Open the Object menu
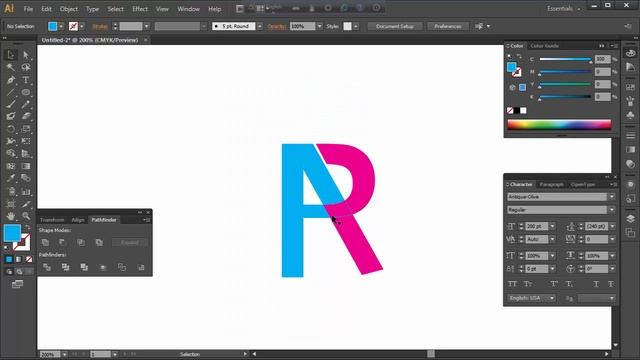Image resolution: width=640 pixels, height=360 pixels. tap(69, 9)
